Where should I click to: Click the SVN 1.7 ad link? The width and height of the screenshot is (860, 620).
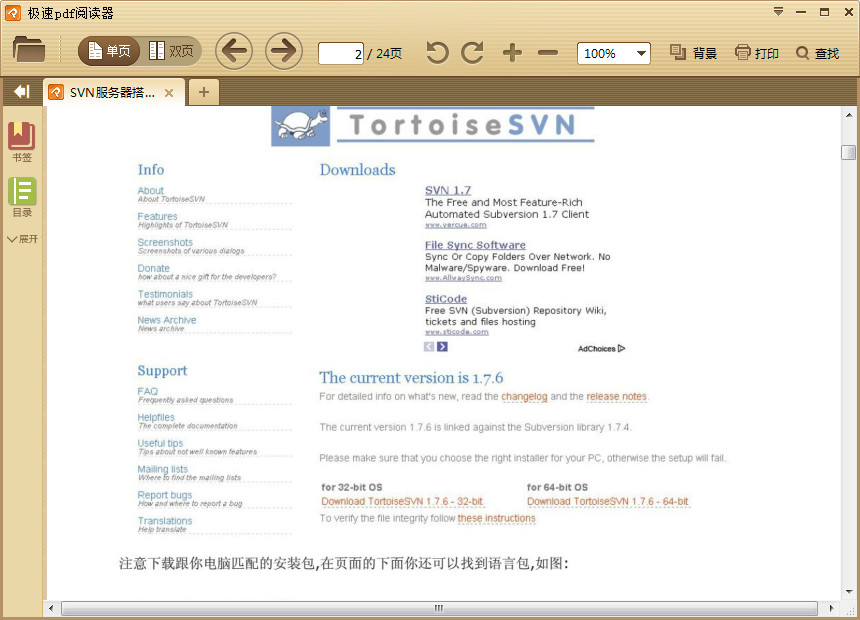pyautogui.click(x=448, y=190)
